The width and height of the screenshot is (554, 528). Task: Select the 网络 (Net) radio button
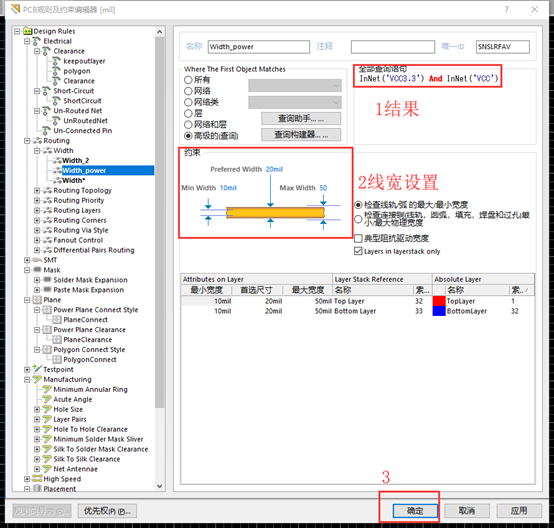click(188, 91)
